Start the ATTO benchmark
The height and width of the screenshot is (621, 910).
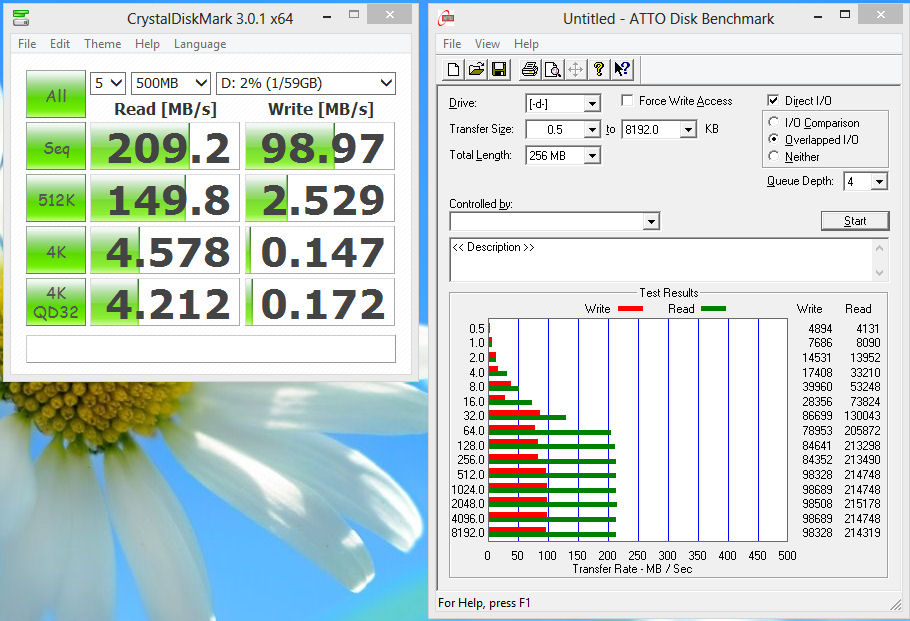coord(855,221)
